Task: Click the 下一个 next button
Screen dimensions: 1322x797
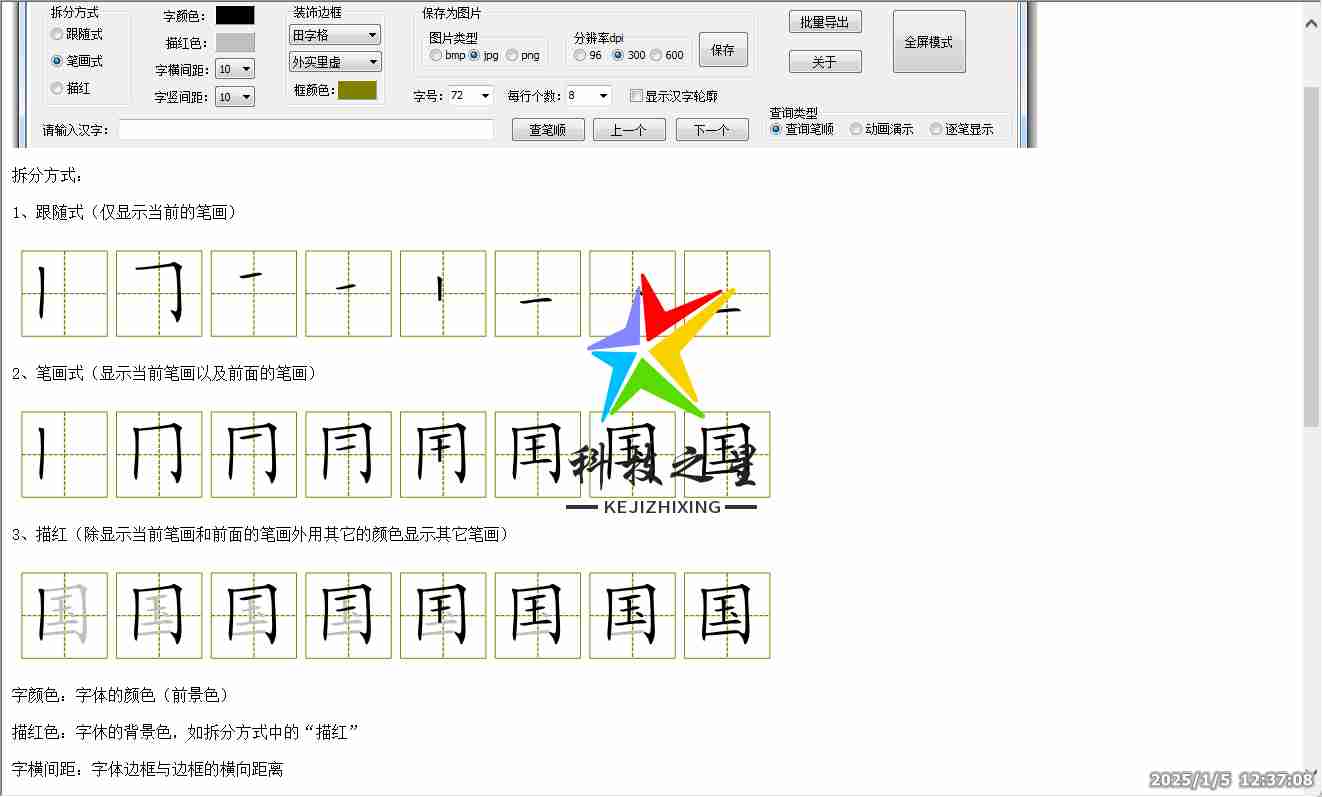Action: click(x=712, y=128)
